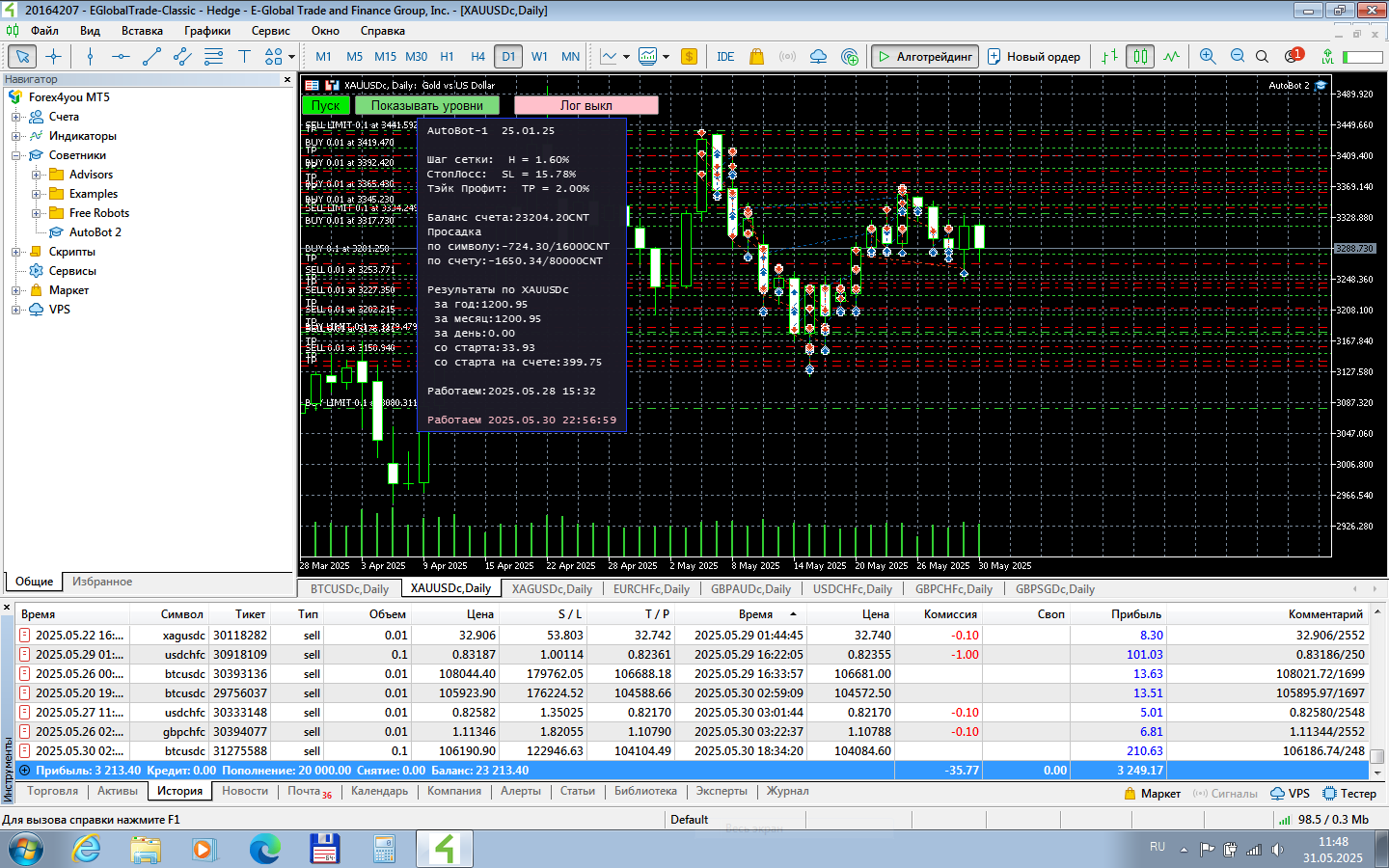Viewport: 1389px width, 868px height.
Task: Click the pink Лог выкл button
Action: pos(586,105)
